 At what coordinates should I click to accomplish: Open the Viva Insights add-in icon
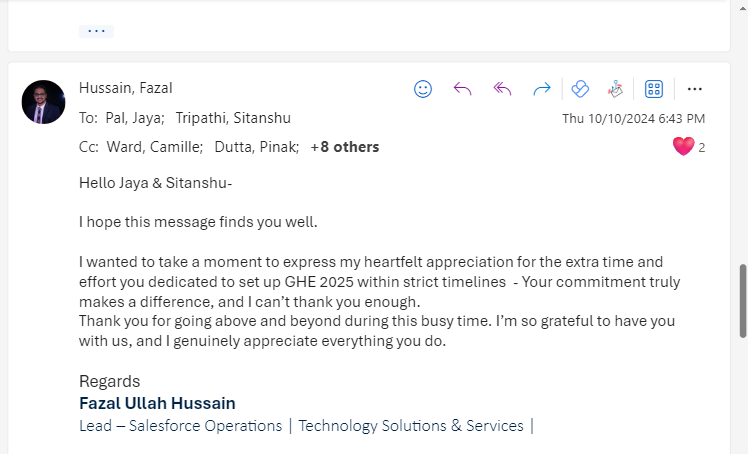point(580,89)
